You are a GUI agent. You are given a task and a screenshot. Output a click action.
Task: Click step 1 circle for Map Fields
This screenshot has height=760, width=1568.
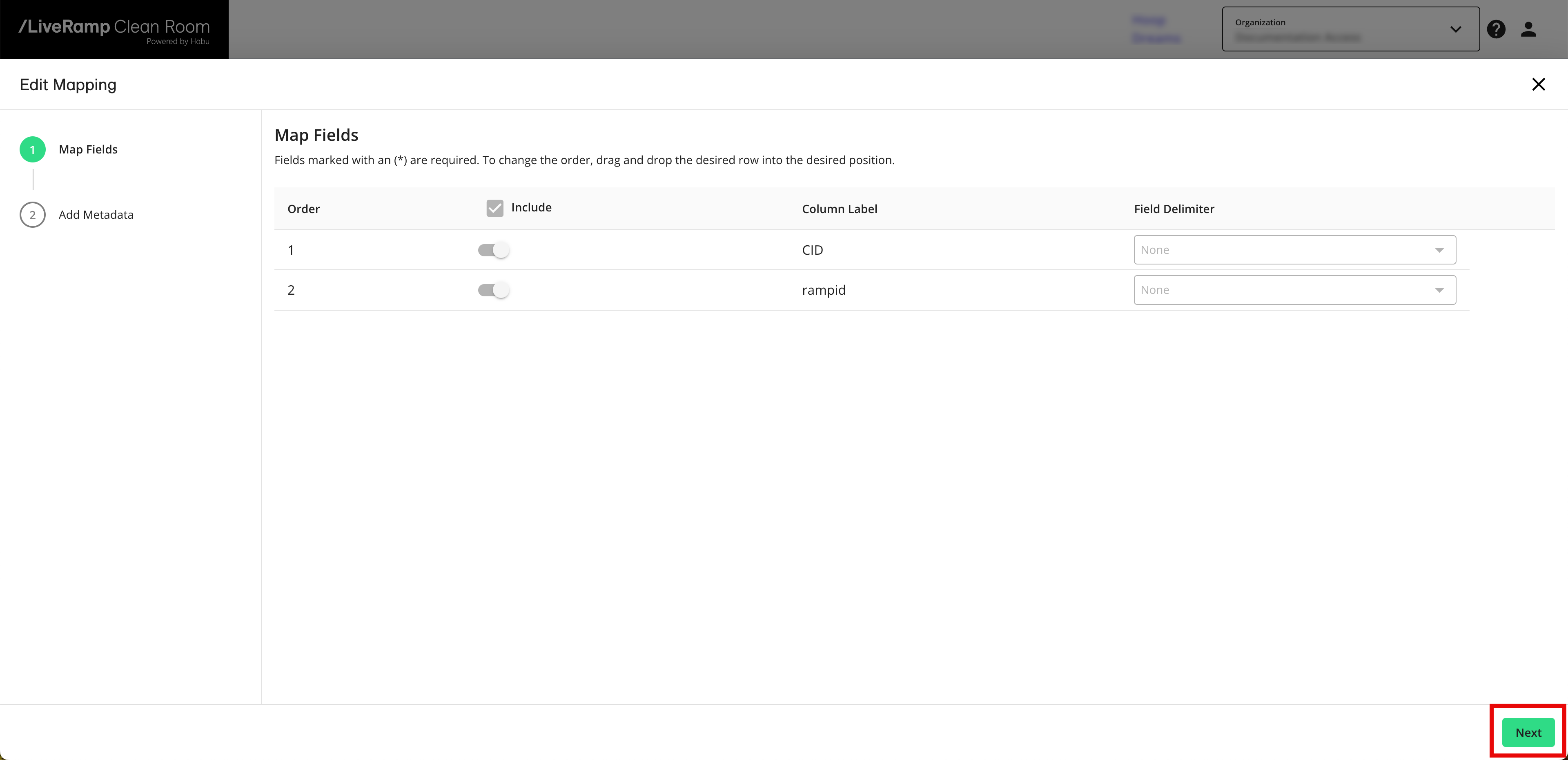click(x=32, y=150)
